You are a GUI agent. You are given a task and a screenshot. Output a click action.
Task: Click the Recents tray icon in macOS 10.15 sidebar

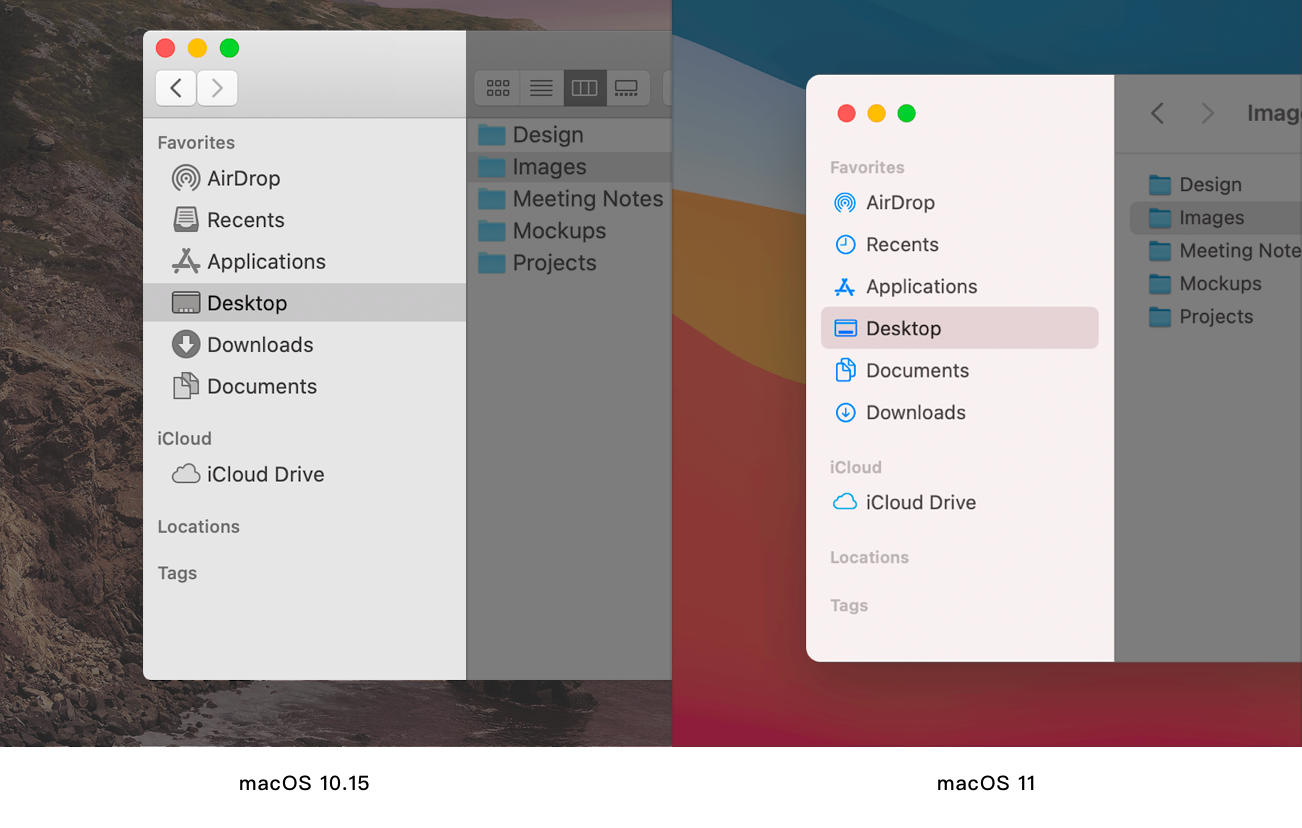186,219
